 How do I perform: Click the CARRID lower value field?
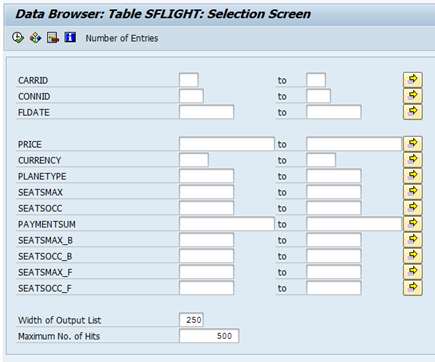pyautogui.click(x=189, y=80)
